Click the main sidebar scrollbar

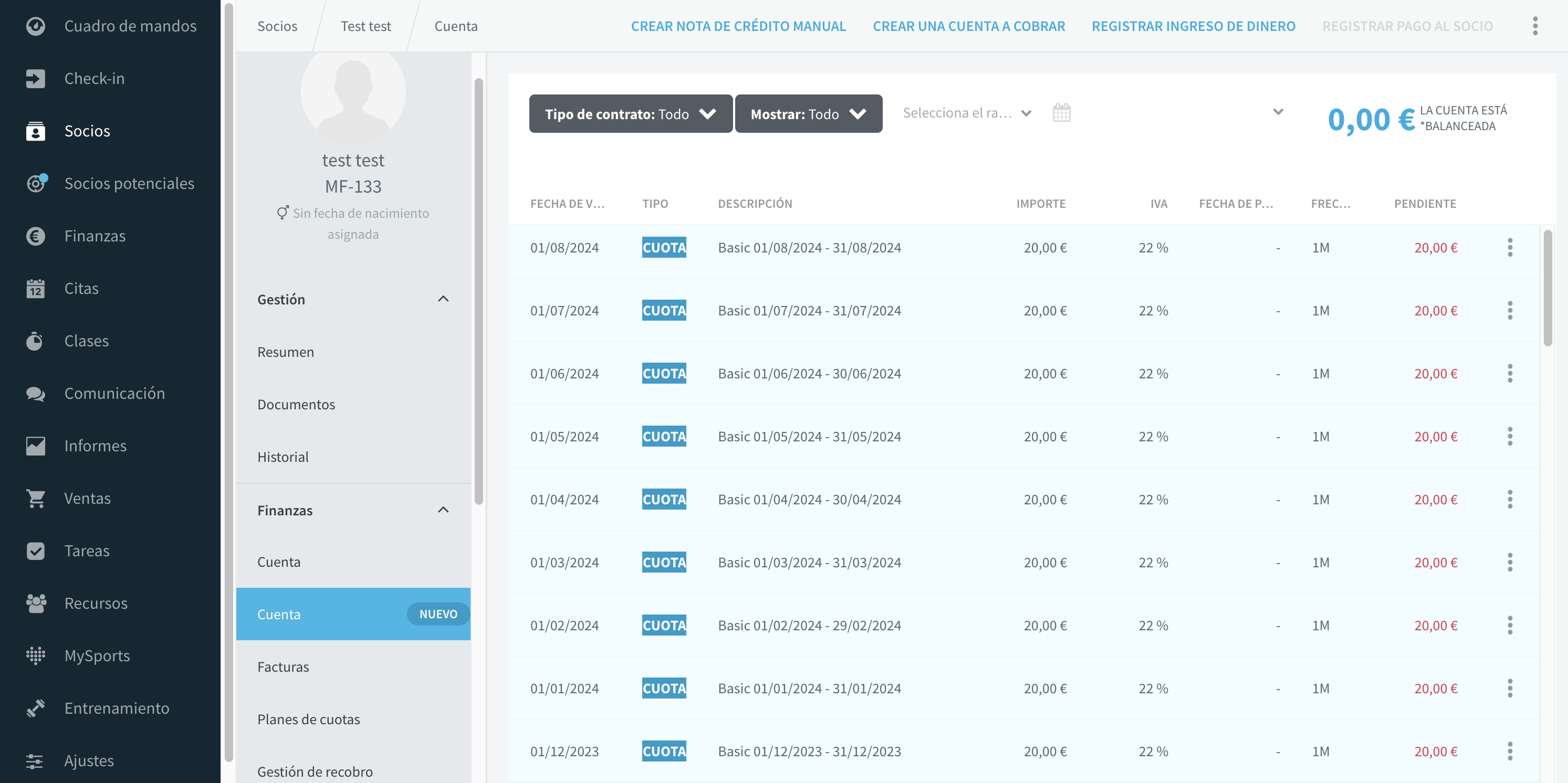coord(228,382)
